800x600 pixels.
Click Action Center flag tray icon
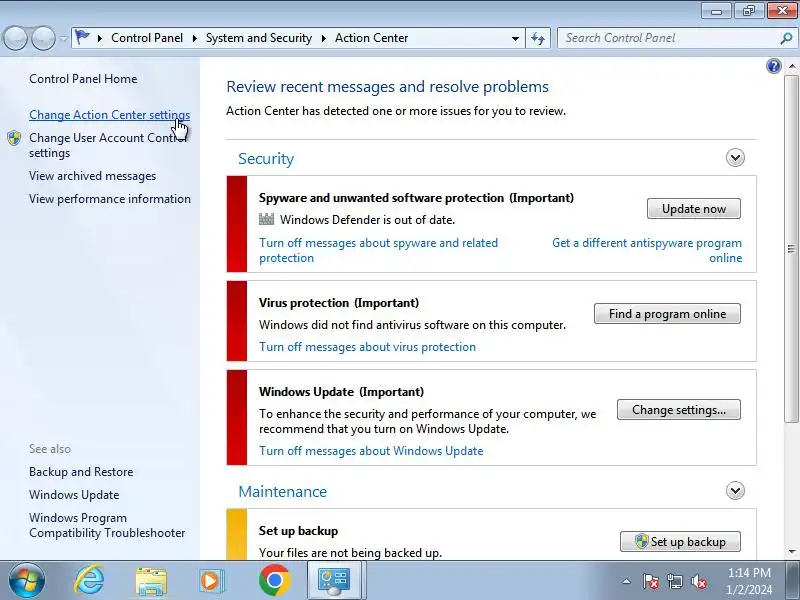(650, 581)
